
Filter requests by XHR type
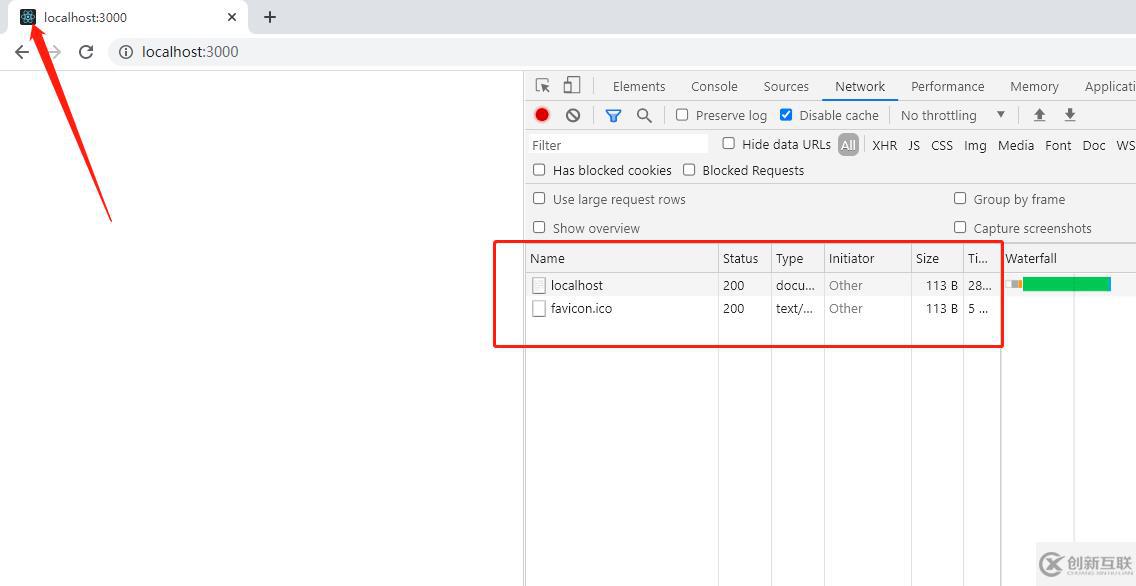(x=884, y=145)
